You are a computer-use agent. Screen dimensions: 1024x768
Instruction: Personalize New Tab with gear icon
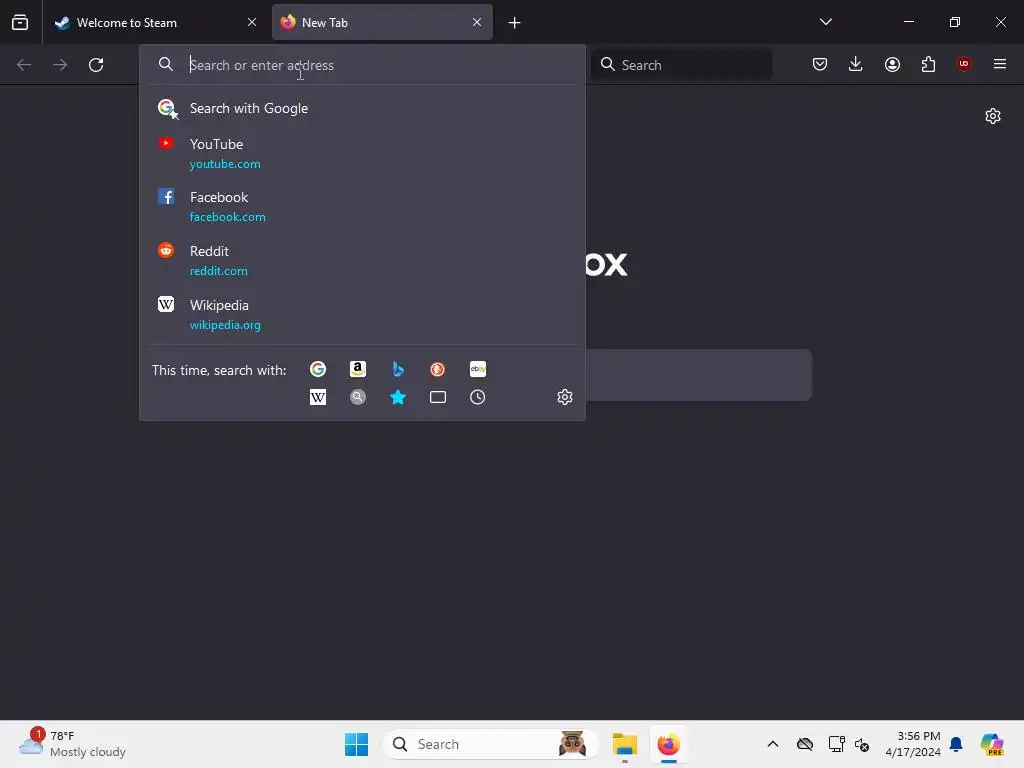pos(993,116)
